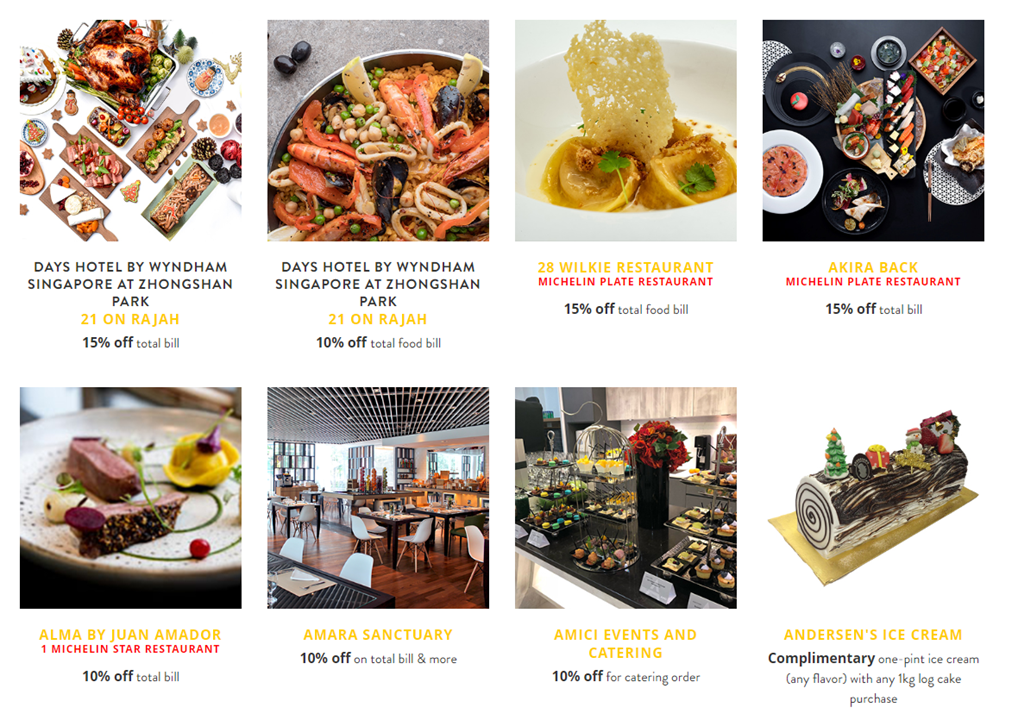The image size is (1018, 720).
Task: Open the Andersen's log cake image
Action: pos(873,498)
